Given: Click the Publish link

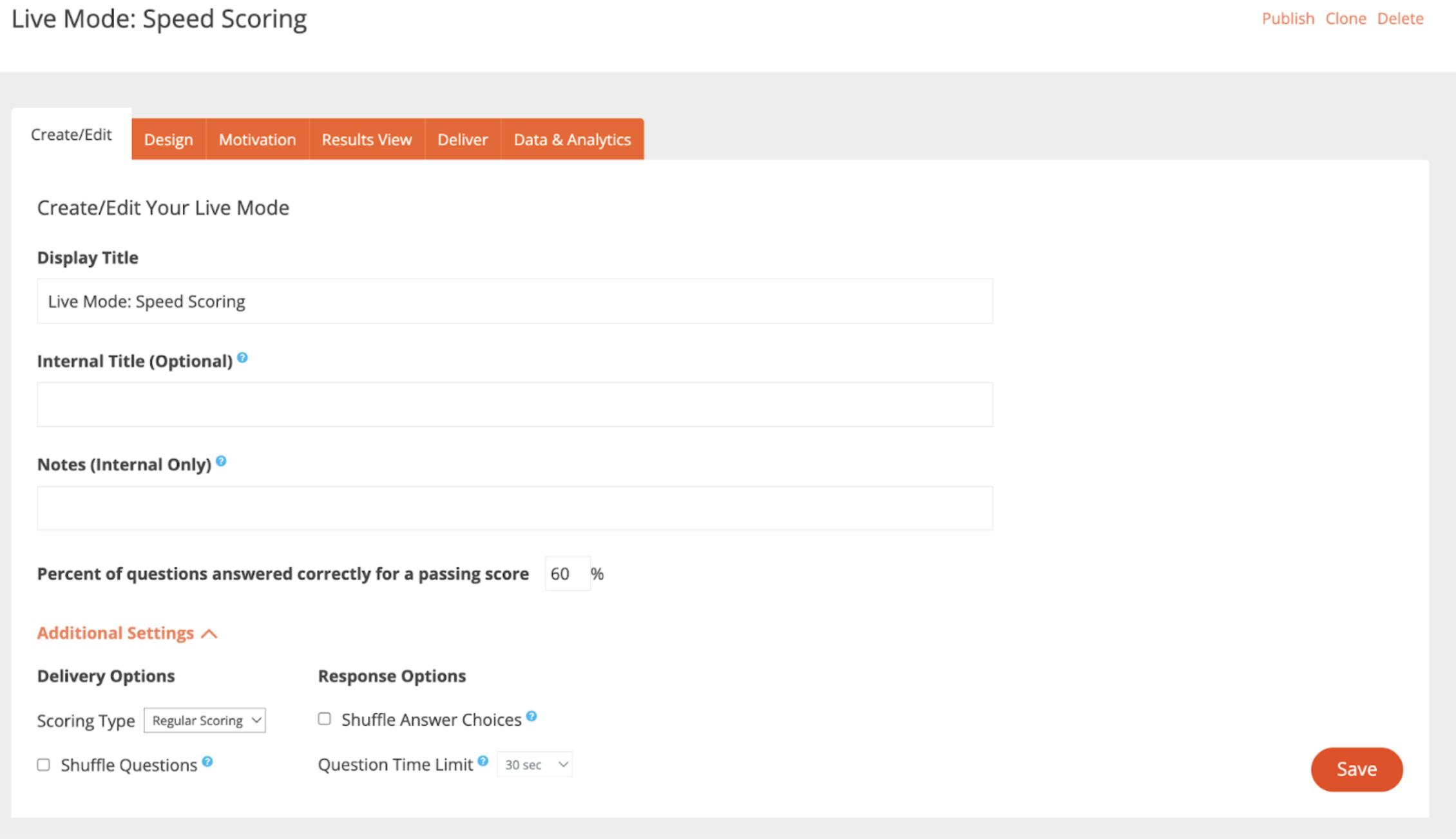Looking at the screenshot, I should point(1287,19).
